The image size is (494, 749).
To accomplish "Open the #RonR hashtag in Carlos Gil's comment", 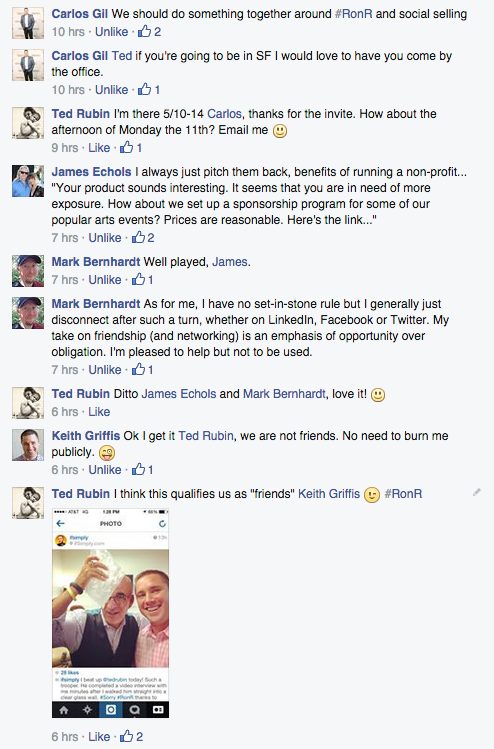I will (x=354, y=14).
